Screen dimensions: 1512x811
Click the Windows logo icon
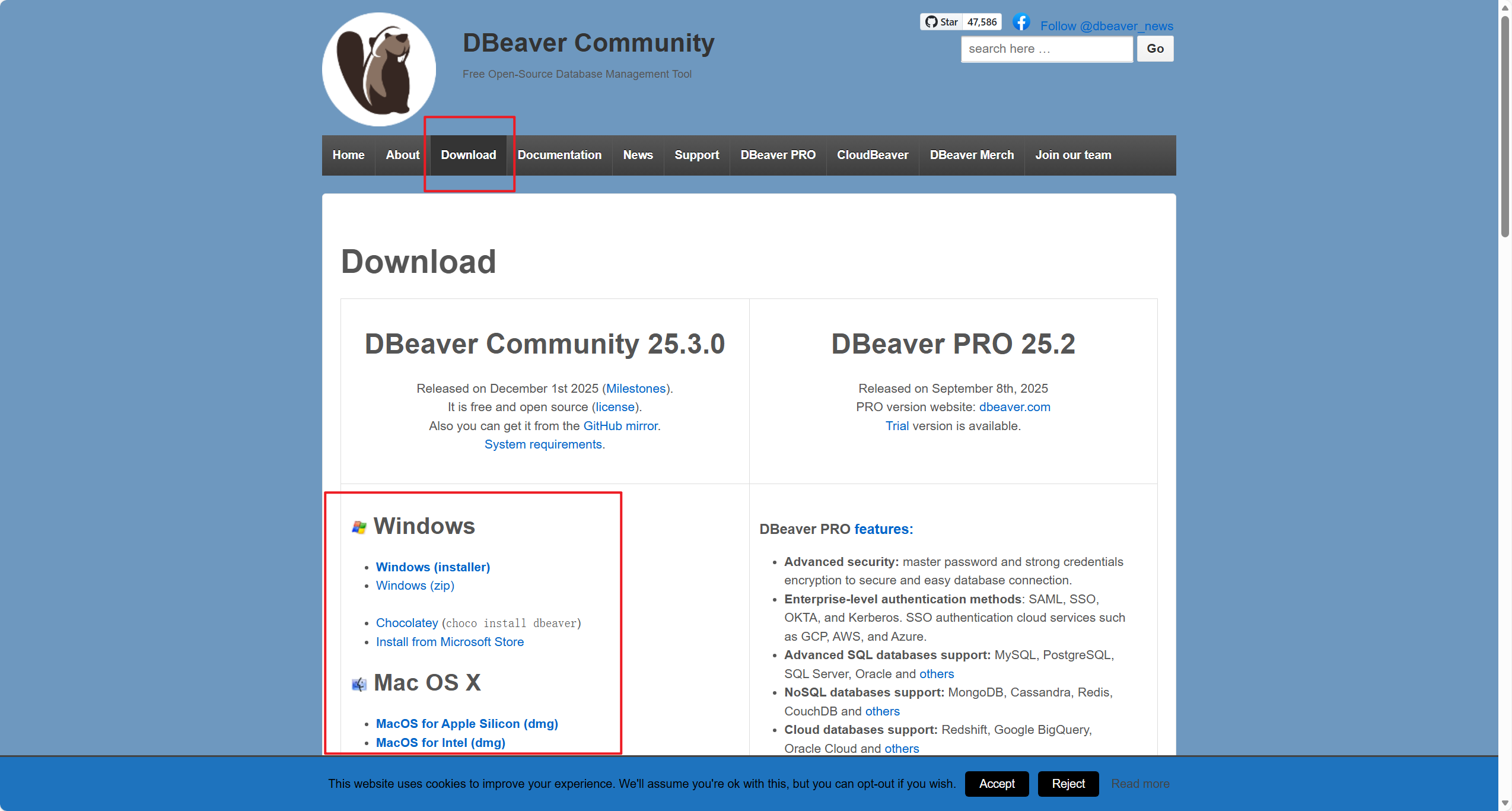pos(359,527)
